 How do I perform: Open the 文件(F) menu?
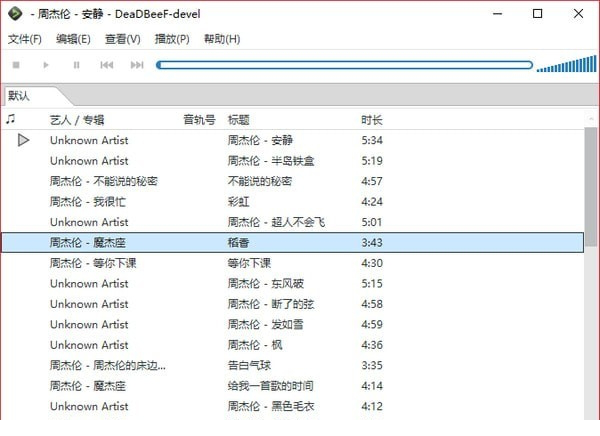(25, 39)
